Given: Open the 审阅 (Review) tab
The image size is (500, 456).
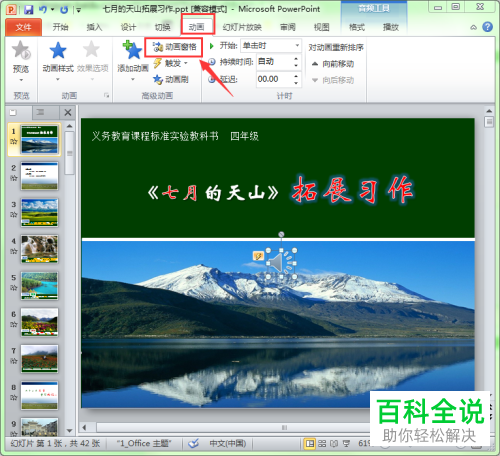Looking at the screenshot, I should click(288, 27).
